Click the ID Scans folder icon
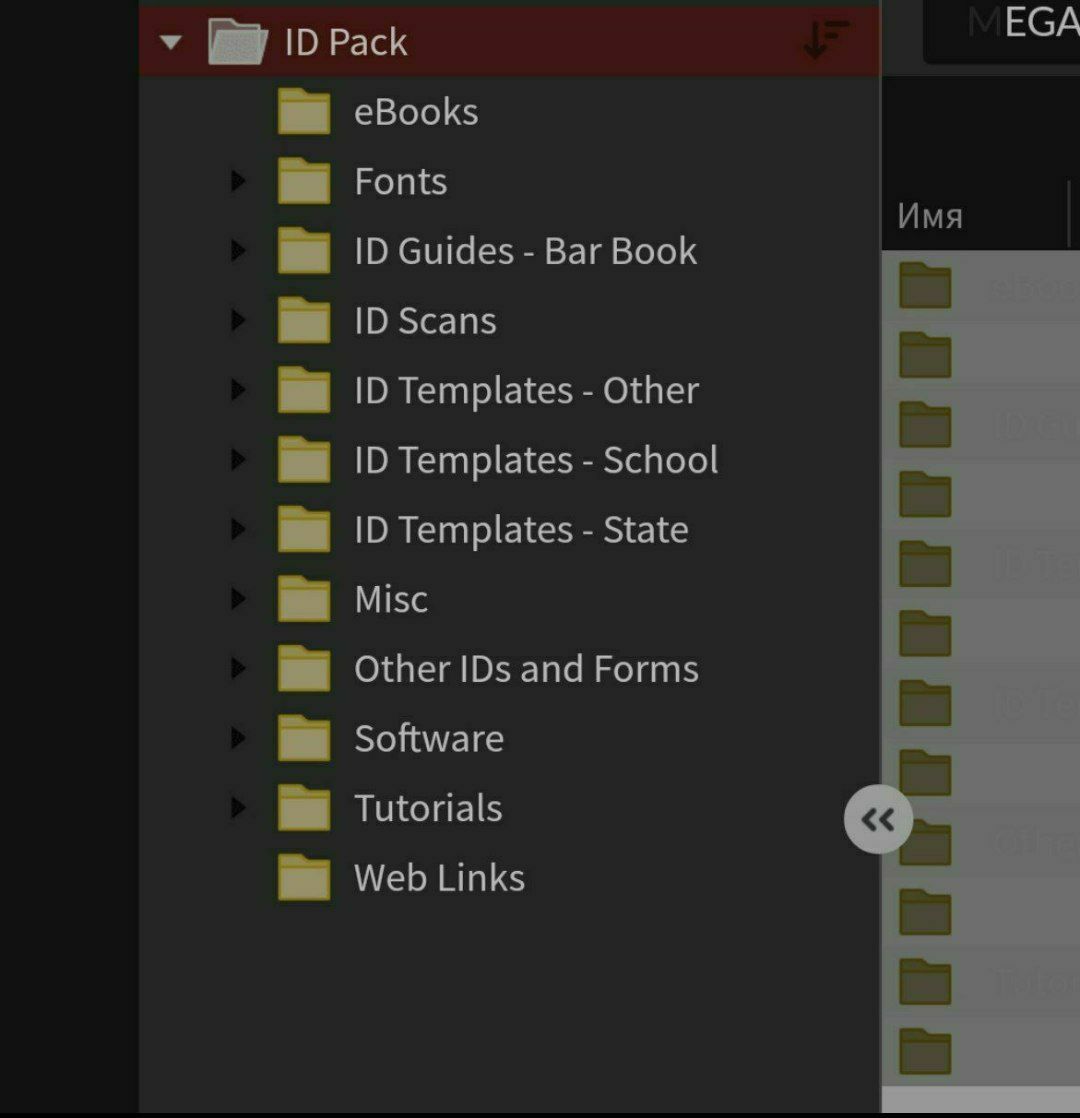Screen dimensions: 1080x1118 pyautogui.click(x=304, y=321)
